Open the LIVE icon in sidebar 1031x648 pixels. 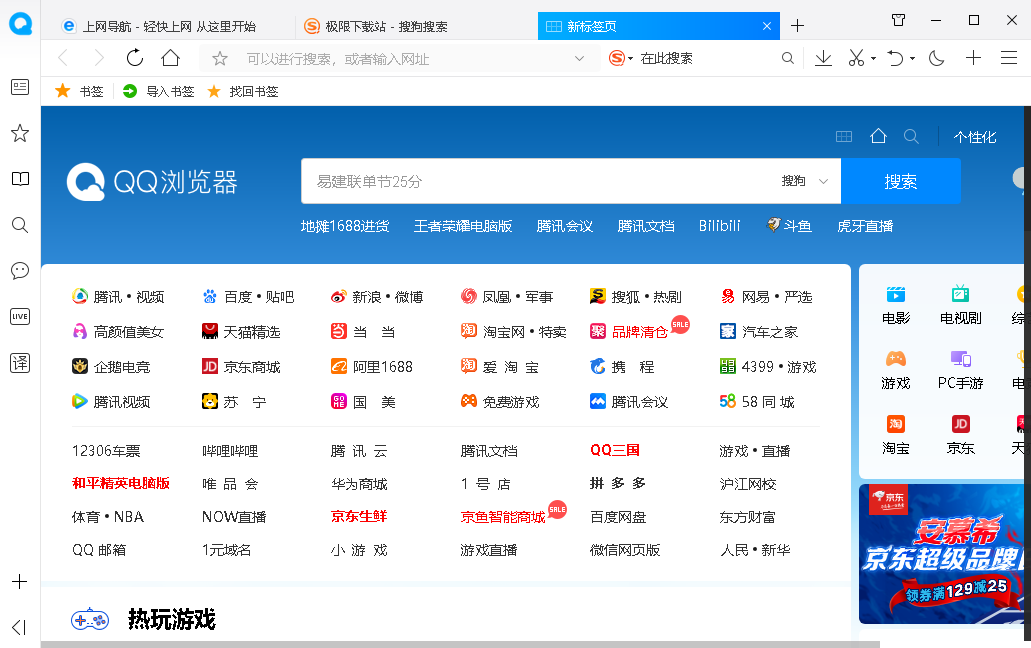click(20, 317)
